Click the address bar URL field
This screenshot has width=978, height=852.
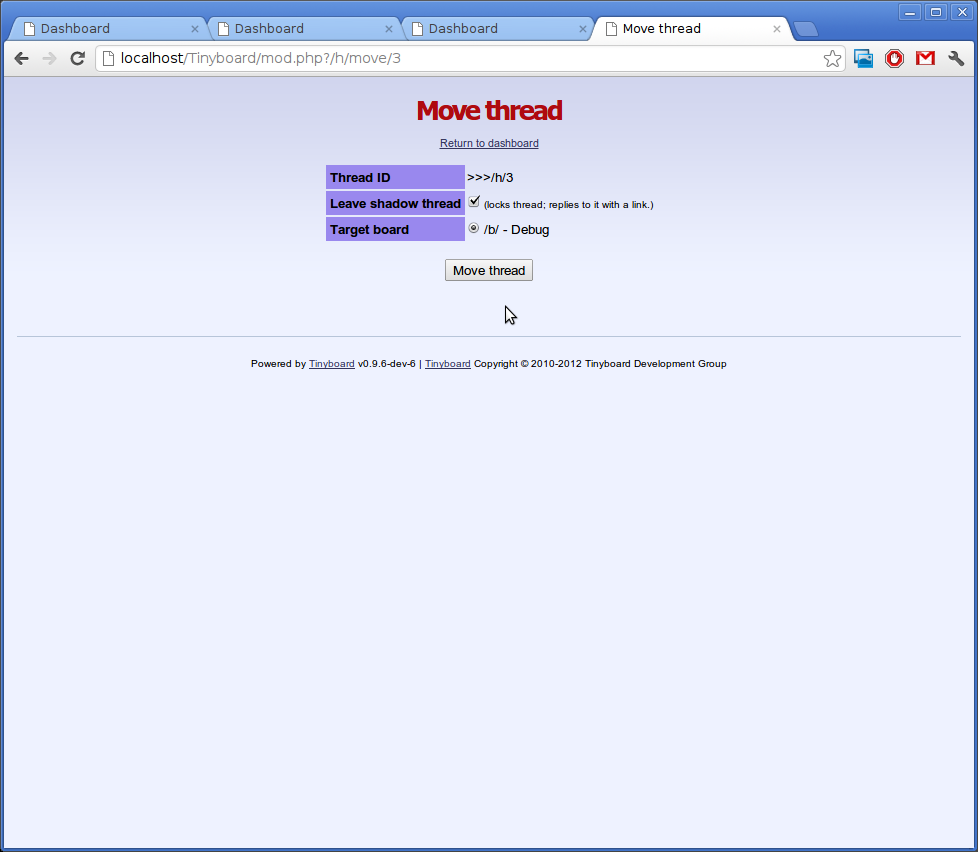pos(460,59)
